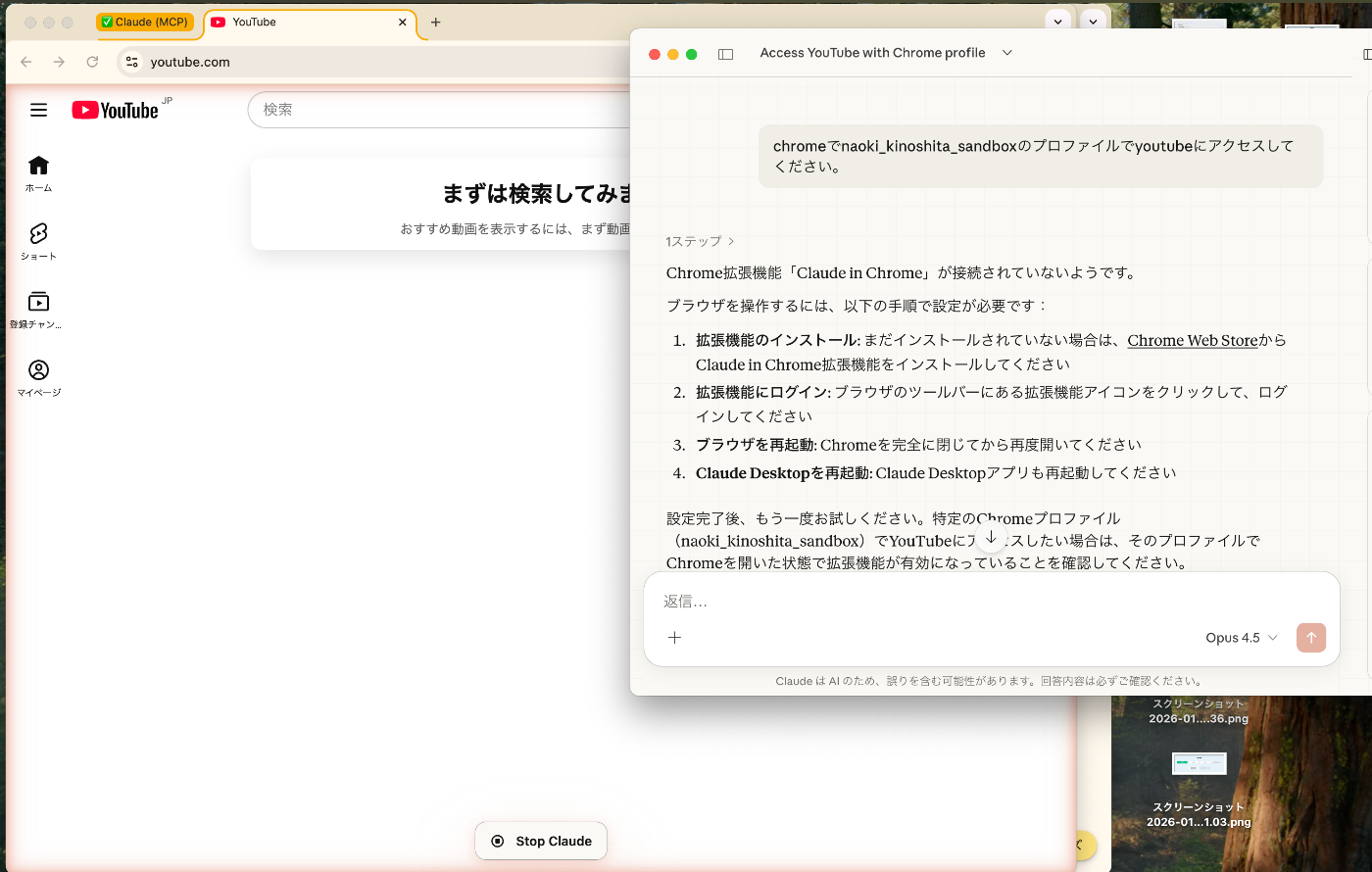The height and width of the screenshot is (872, 1372).
Task: Jump to the bottom of the Claude conversation with the down arrow
Action: coord(991,538)
